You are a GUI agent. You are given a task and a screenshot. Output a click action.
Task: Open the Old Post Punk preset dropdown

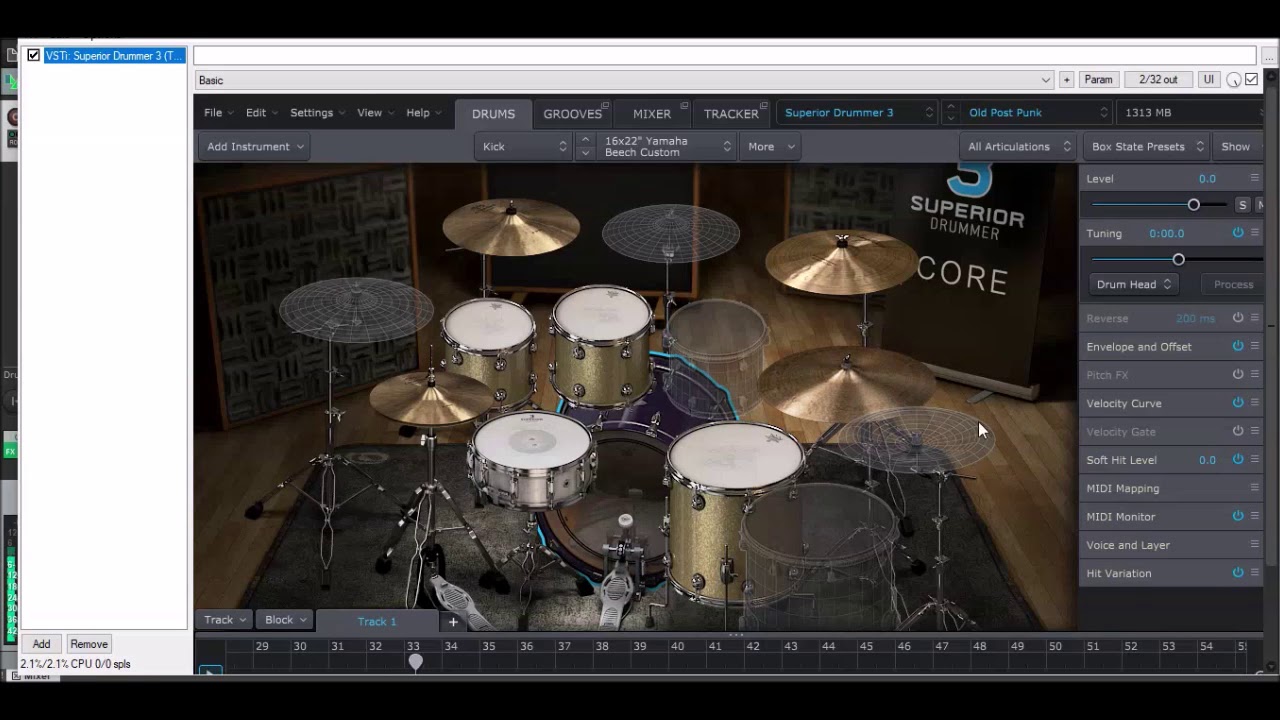1038,113
